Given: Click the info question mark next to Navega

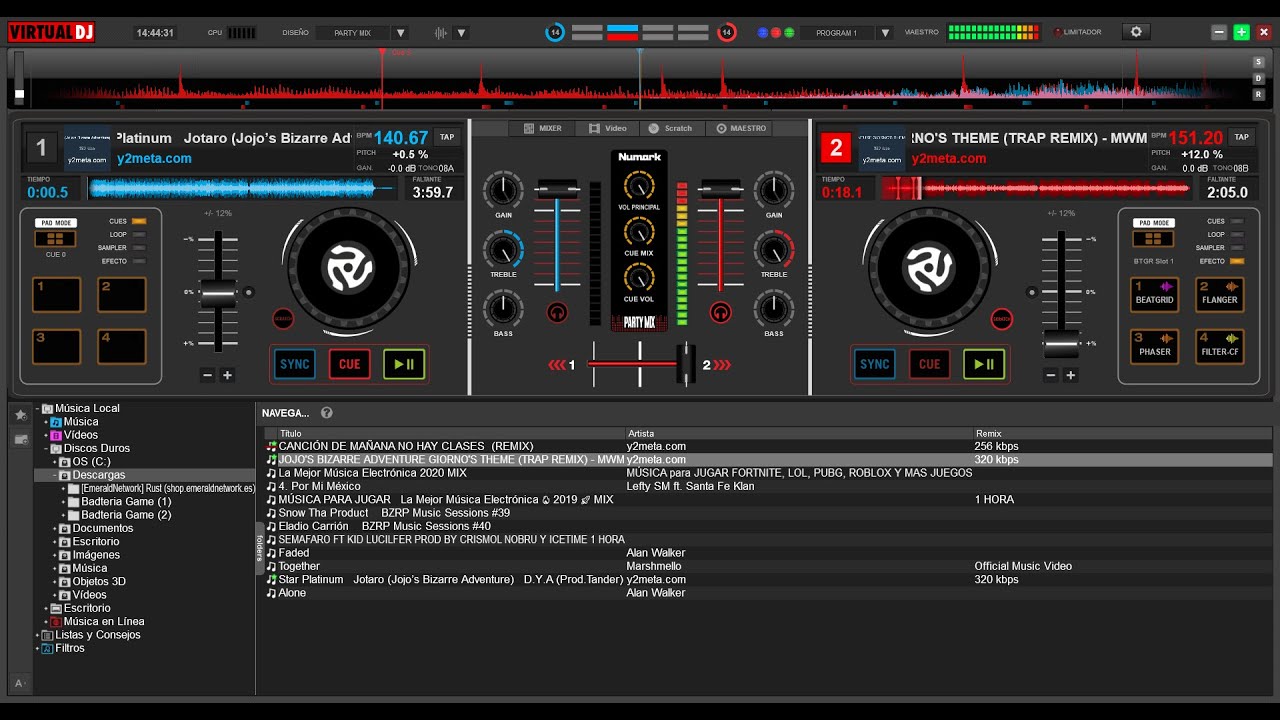Looking at the screenshot, I should pos(327,412).
